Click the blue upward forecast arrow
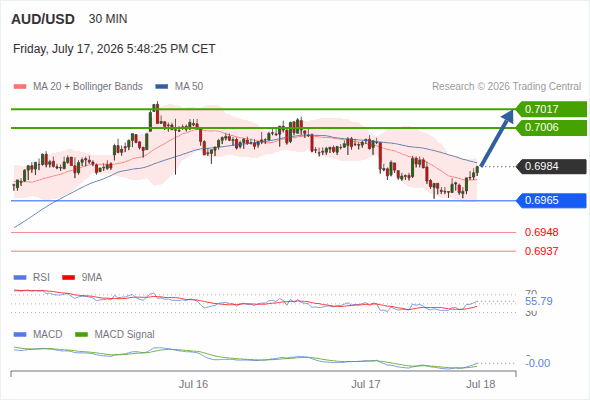The image size is (590, 400). point(497,138)
